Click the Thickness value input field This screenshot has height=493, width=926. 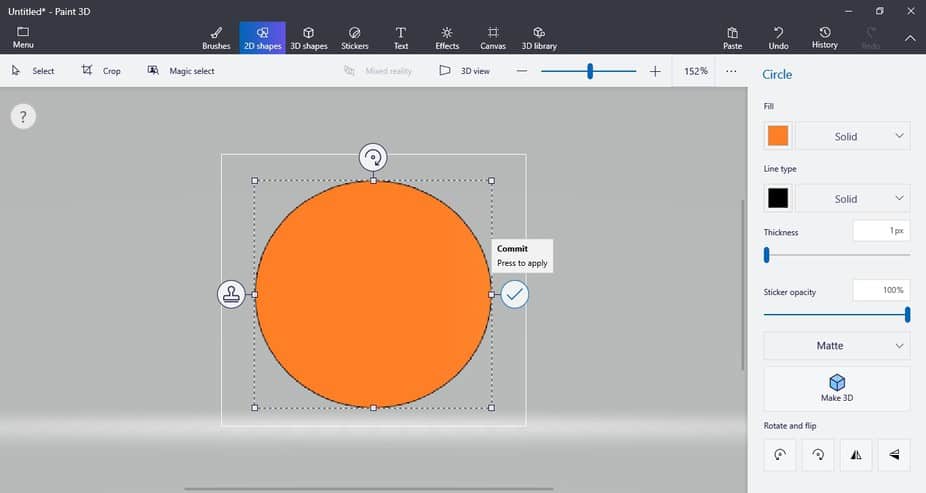click(x=880, y=231)
